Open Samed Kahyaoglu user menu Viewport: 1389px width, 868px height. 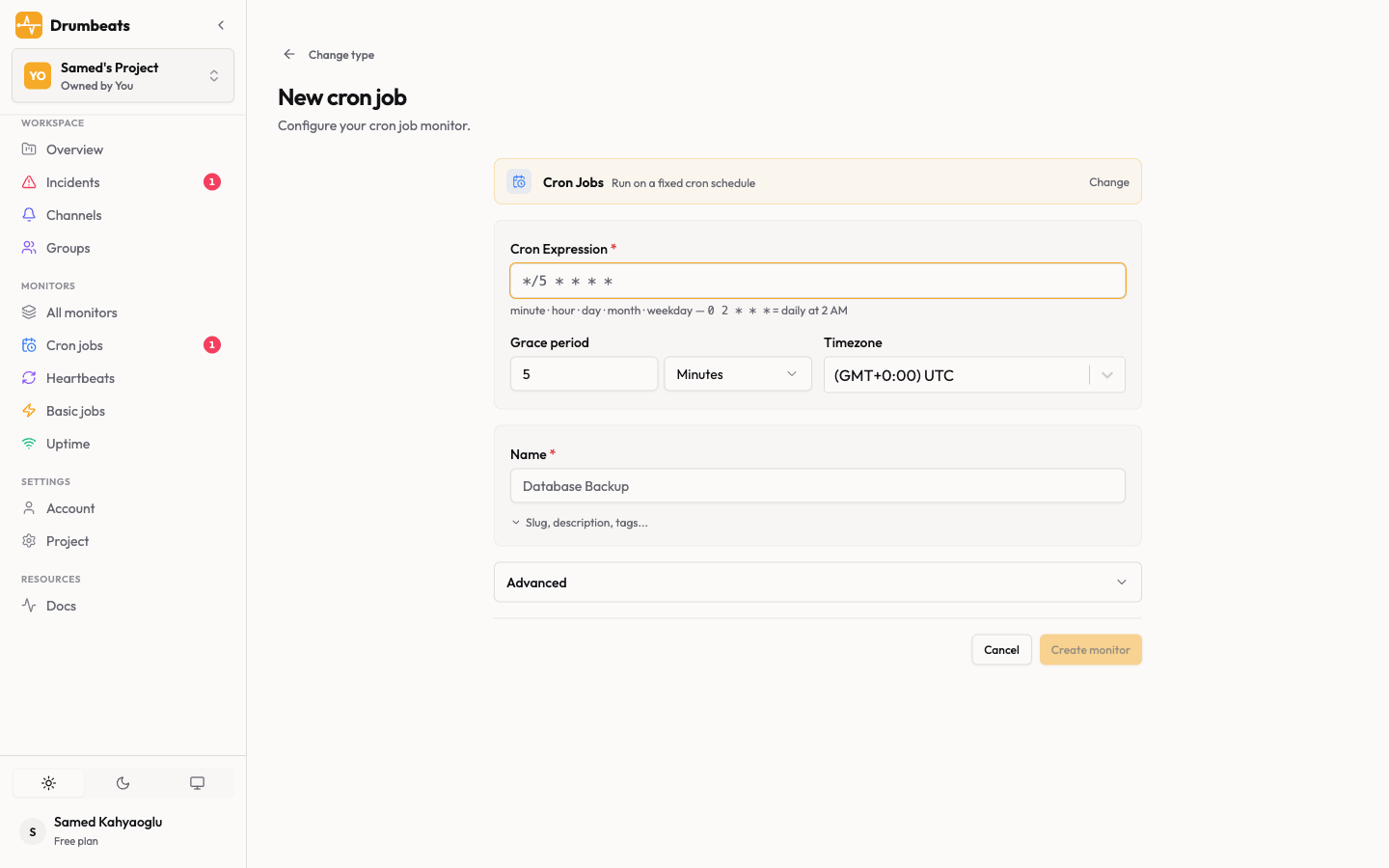[x=123, y=831]
